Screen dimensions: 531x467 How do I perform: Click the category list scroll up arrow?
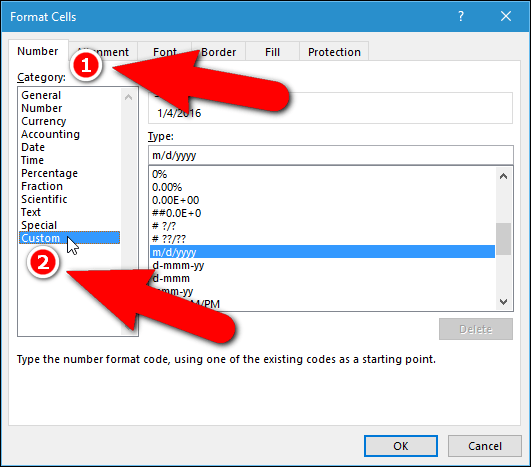[128, 97]
